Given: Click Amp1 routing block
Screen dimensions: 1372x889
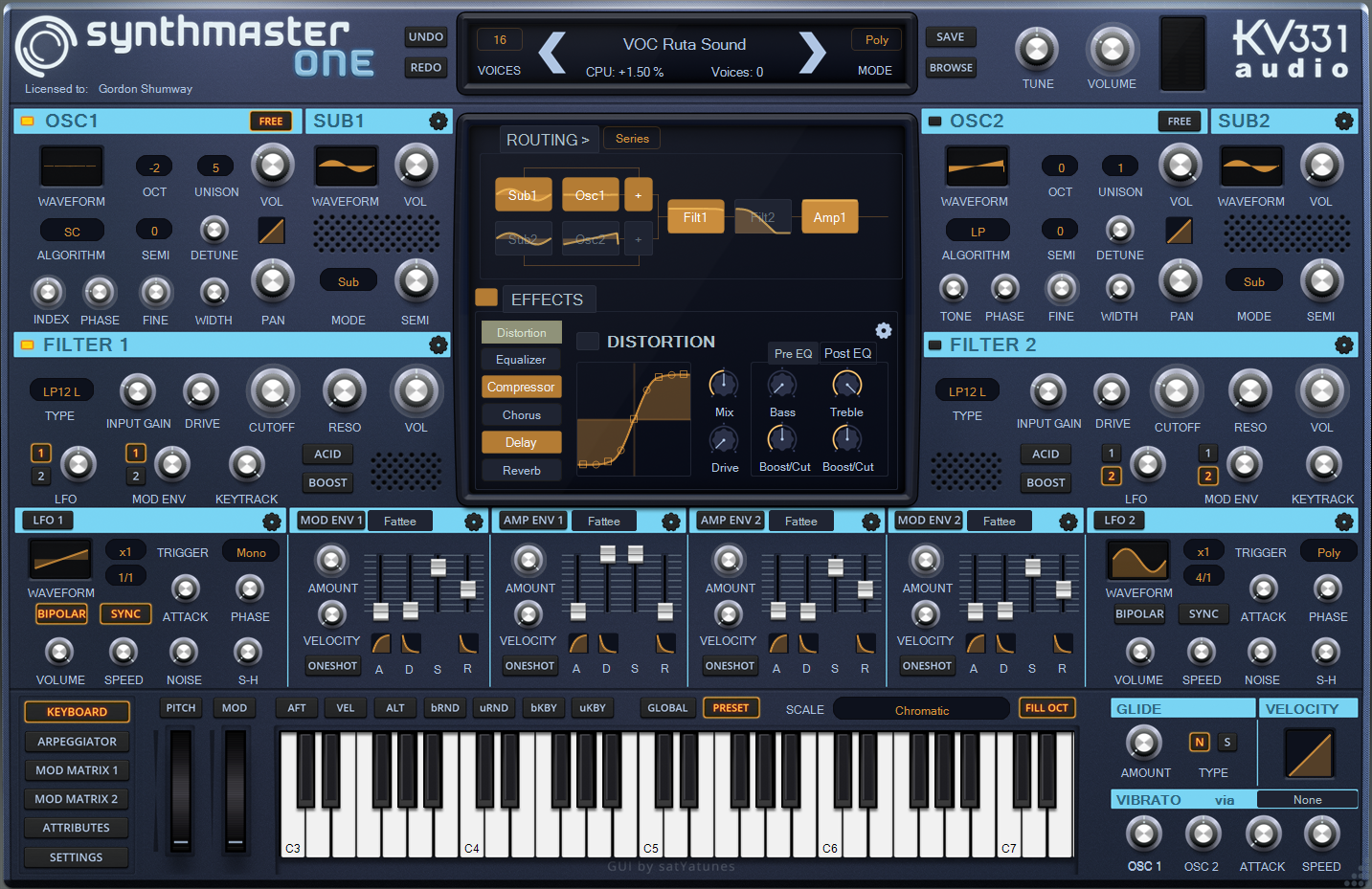Looking at the screenshot, I should (829, 217).
